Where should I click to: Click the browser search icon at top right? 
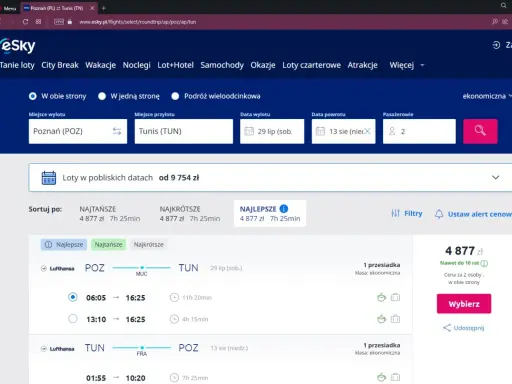pos(503,5)
